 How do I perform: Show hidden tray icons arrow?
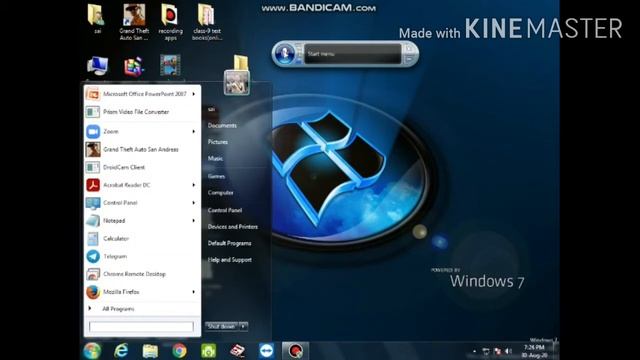pos(474,351)
